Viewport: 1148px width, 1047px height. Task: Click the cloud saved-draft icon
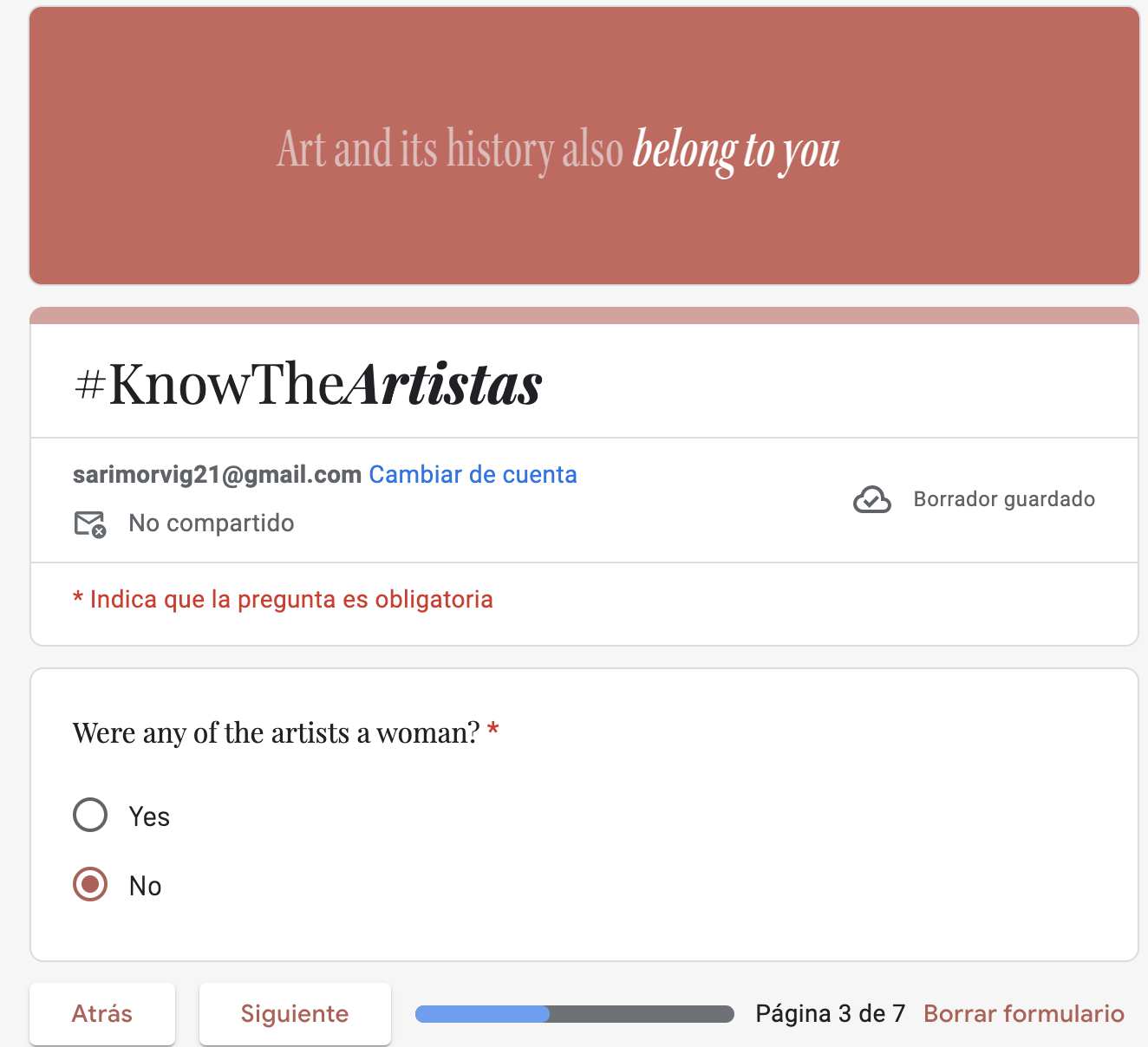[872, 499]
